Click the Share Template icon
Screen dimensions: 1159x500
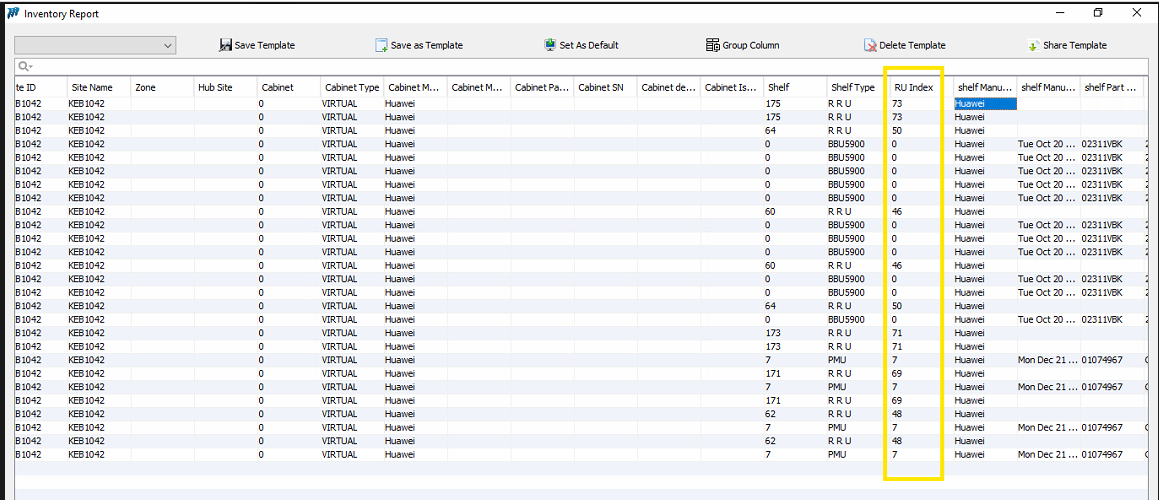point(1033,45)
